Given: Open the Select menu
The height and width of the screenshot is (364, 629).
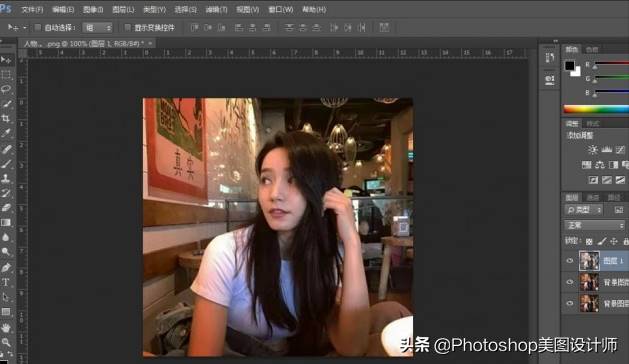Looking at the screenshot, I should (x=185, y=9).
